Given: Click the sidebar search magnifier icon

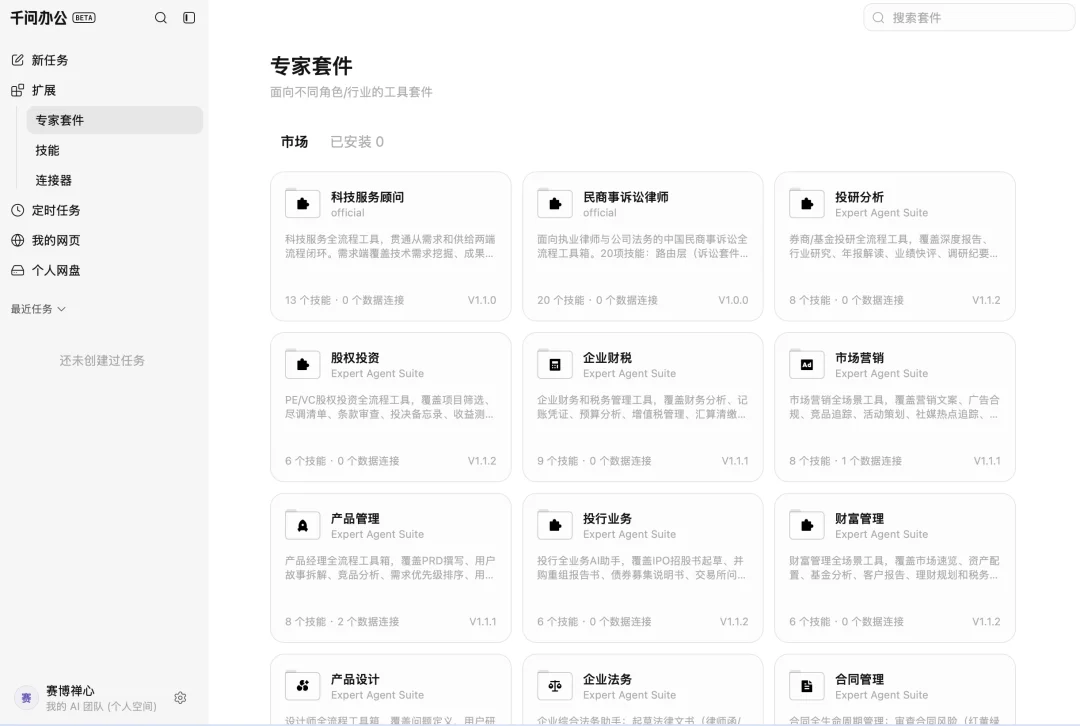Looking at the screenshot, I should pos(160,18).
